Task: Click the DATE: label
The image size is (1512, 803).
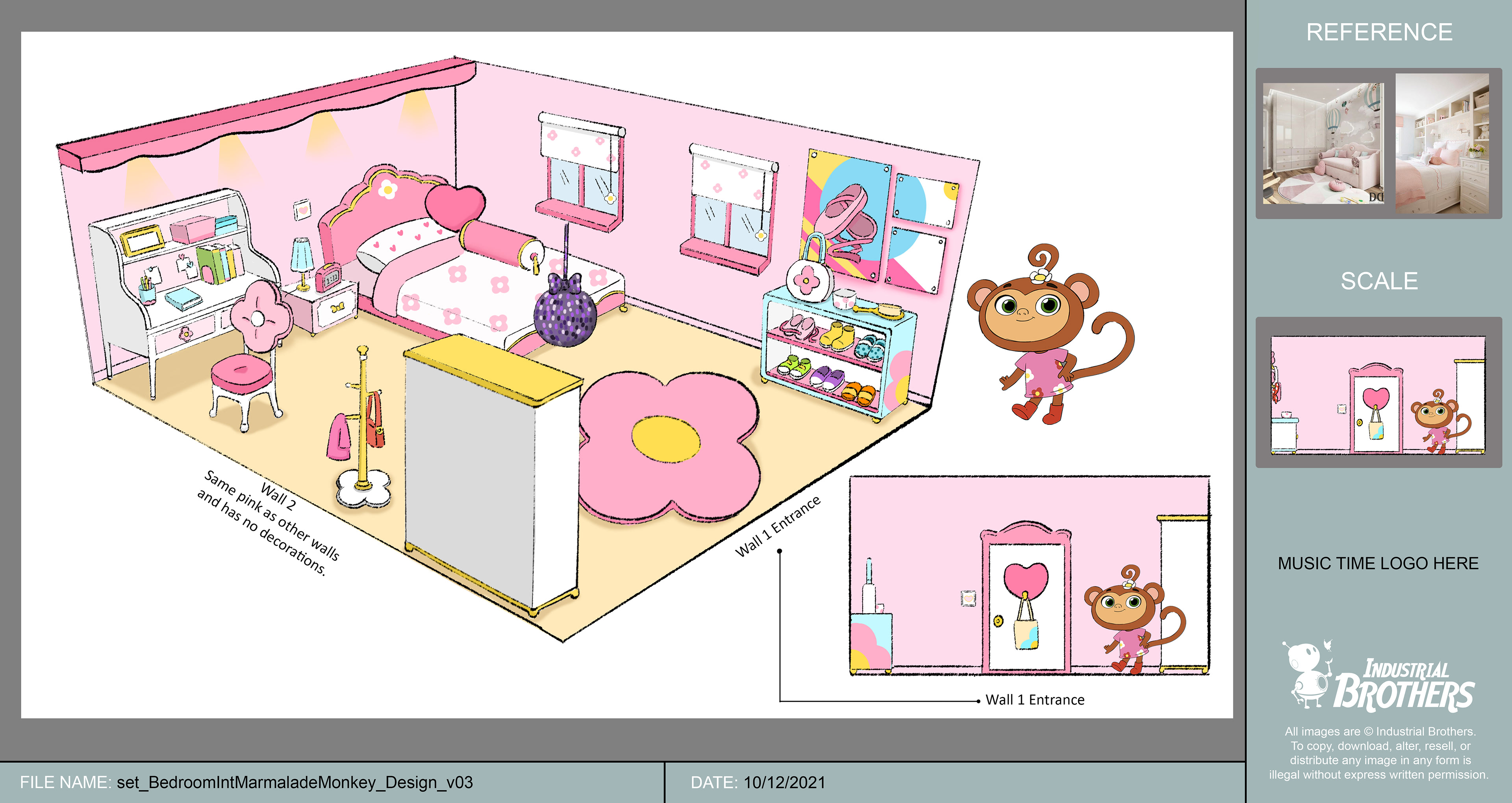Action: (714, 783)
